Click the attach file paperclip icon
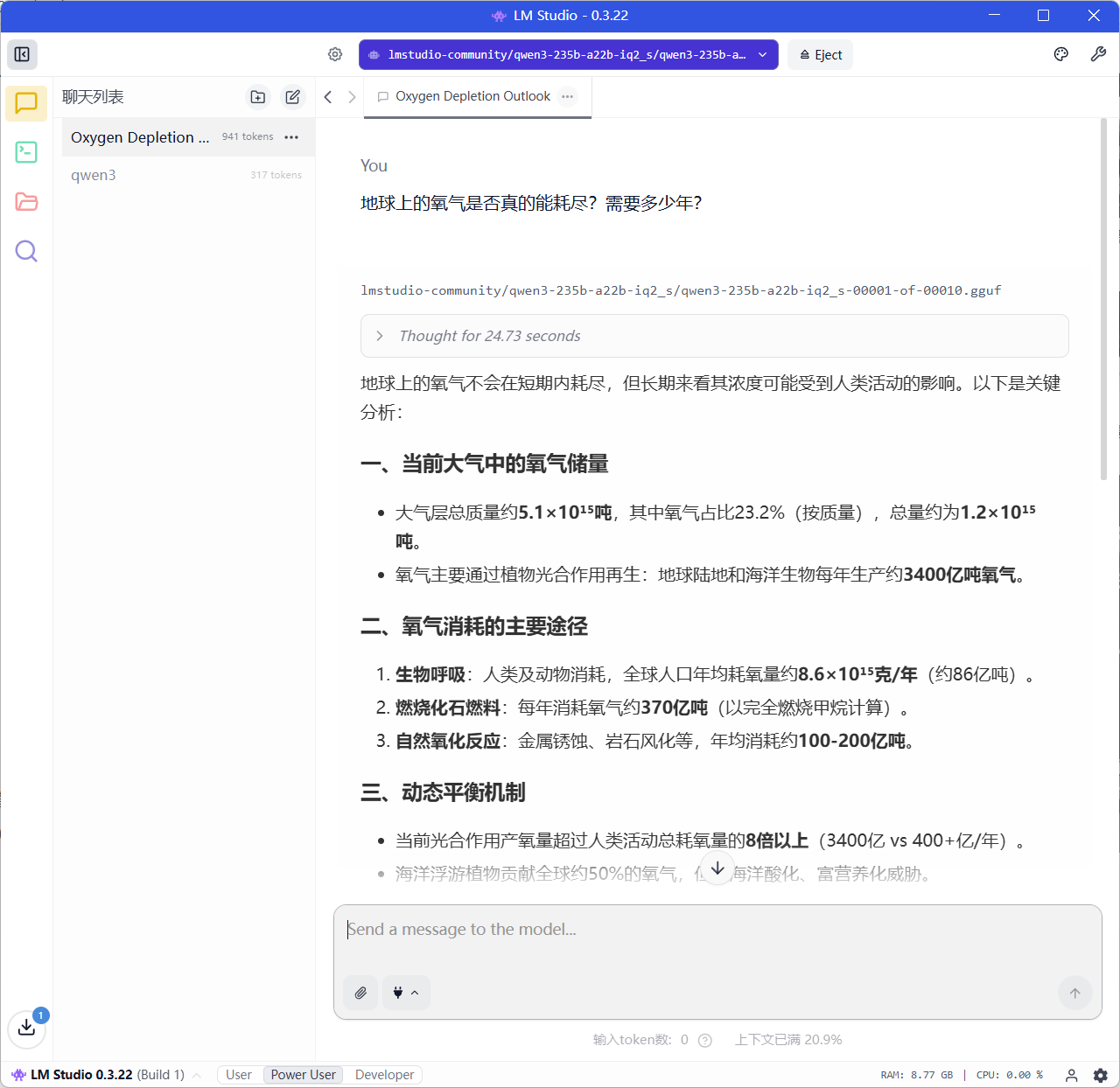 coord(360,993)
